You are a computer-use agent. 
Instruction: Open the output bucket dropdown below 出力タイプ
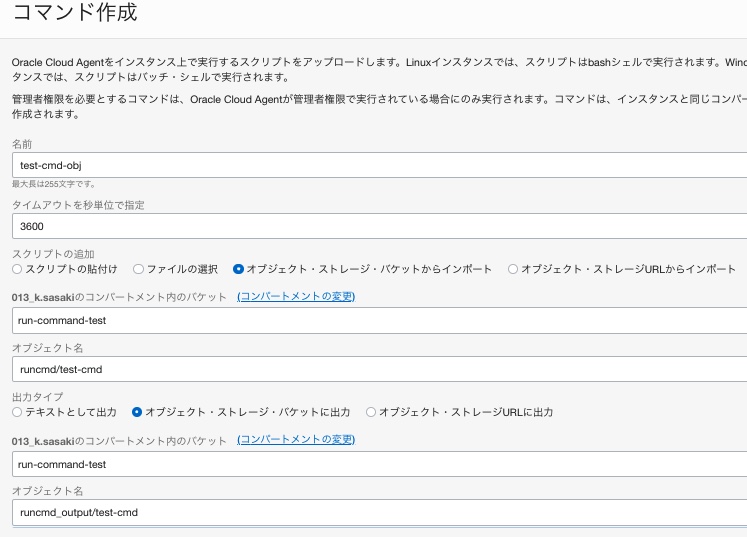pos(380,464)
